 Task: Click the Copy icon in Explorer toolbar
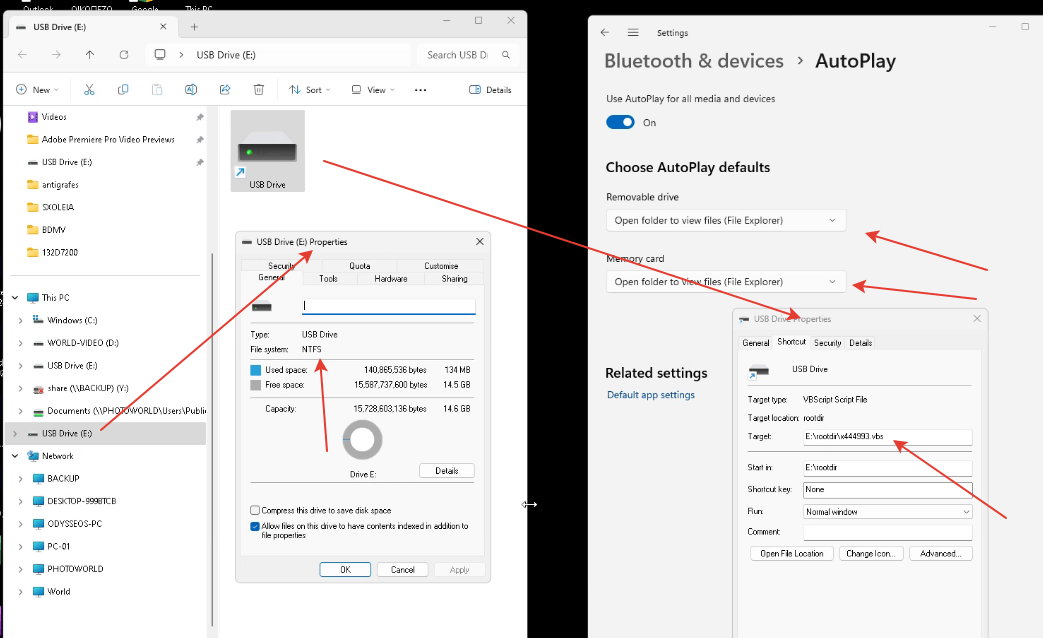[x=123, y=90]
